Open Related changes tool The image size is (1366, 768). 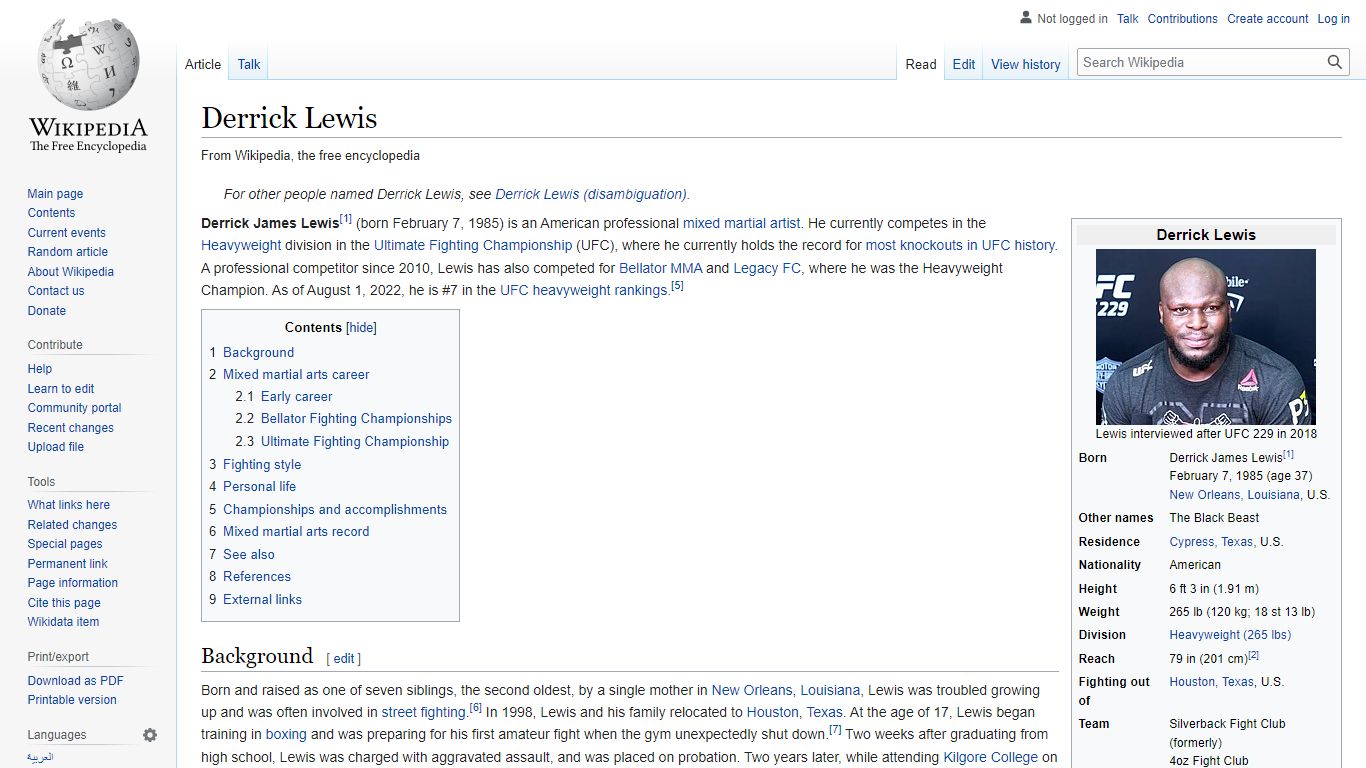(x=72, y=525)
